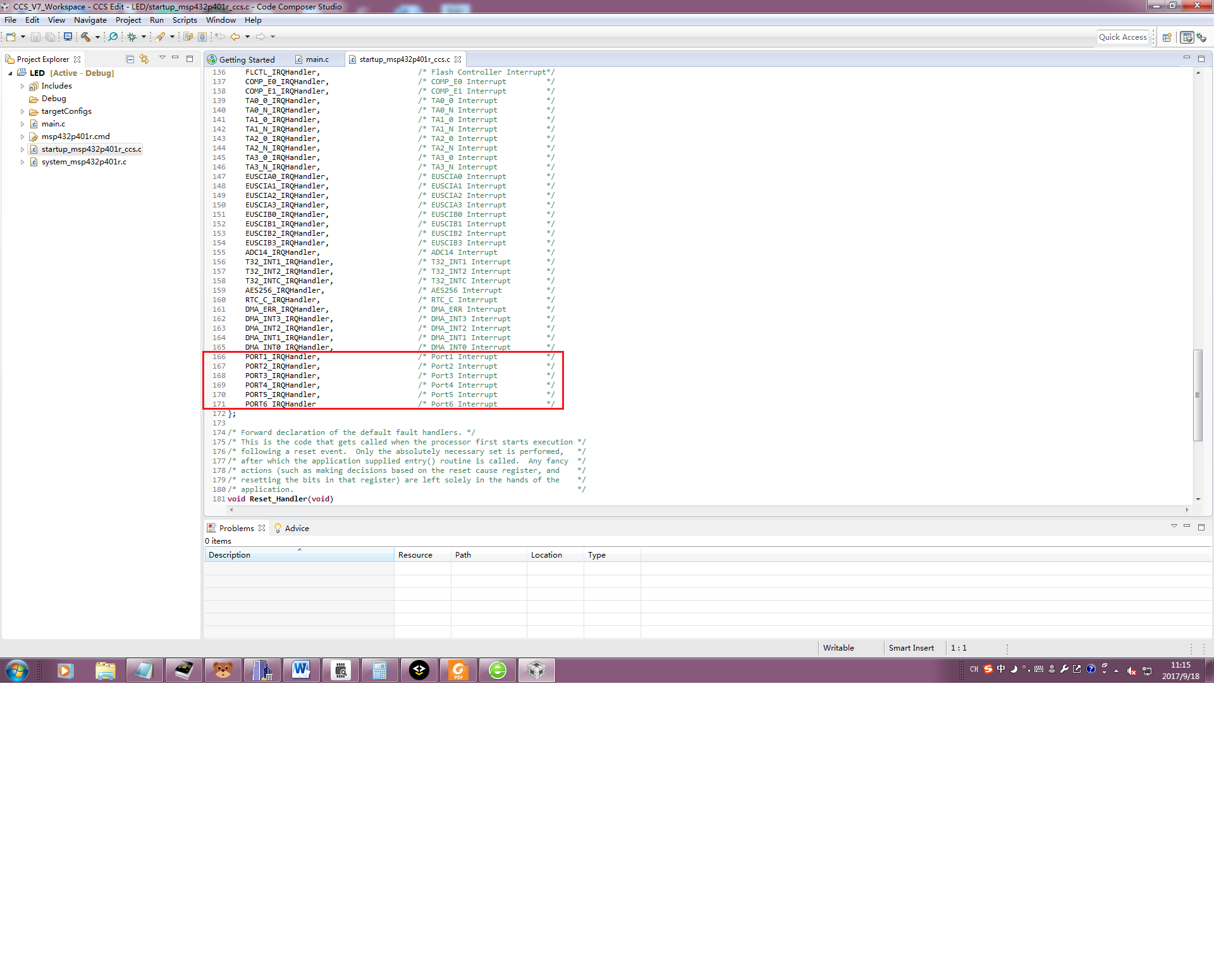
Task: Click the open terminal monitor icon
Action: click(68, 37)
